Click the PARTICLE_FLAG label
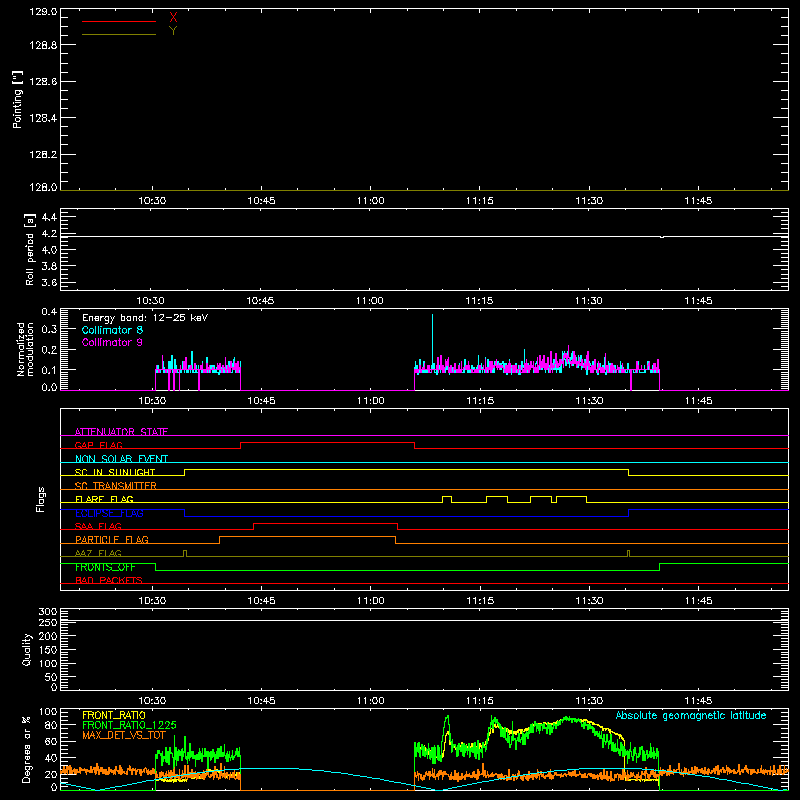 [x=112, y=539]
